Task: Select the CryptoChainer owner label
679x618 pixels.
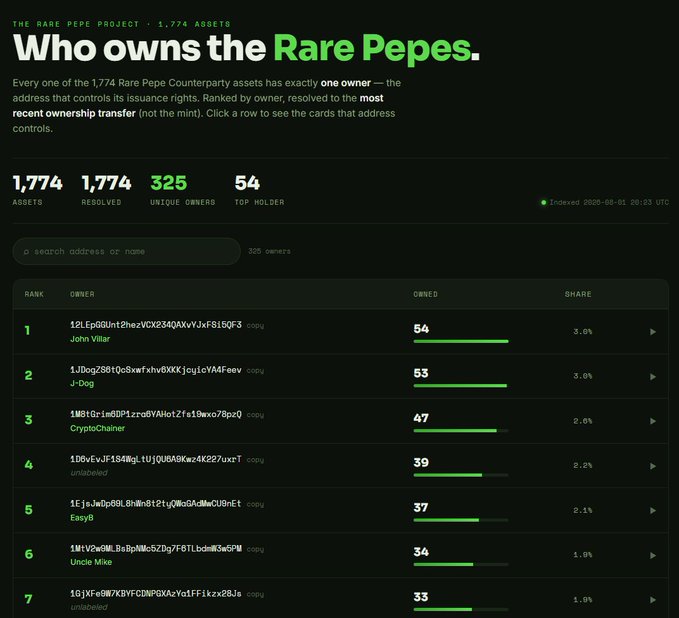Action: (97, 428)
